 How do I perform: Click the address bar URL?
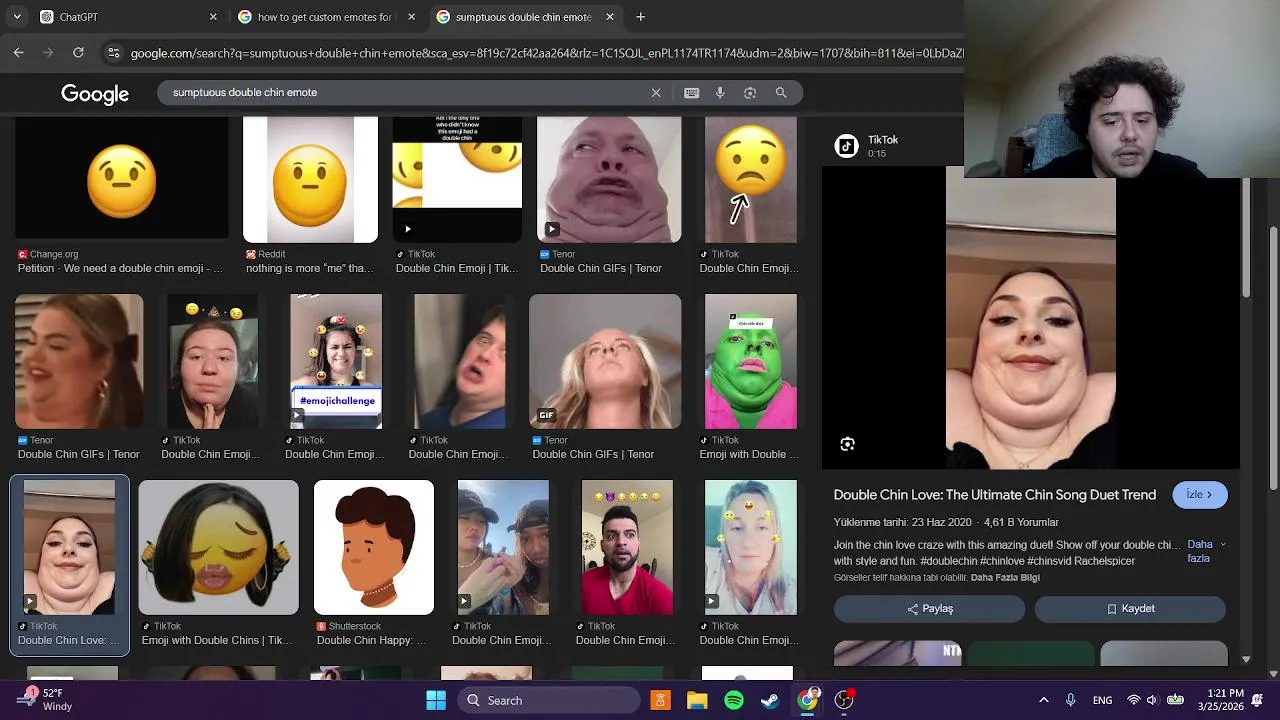click(x=545, y=53)
